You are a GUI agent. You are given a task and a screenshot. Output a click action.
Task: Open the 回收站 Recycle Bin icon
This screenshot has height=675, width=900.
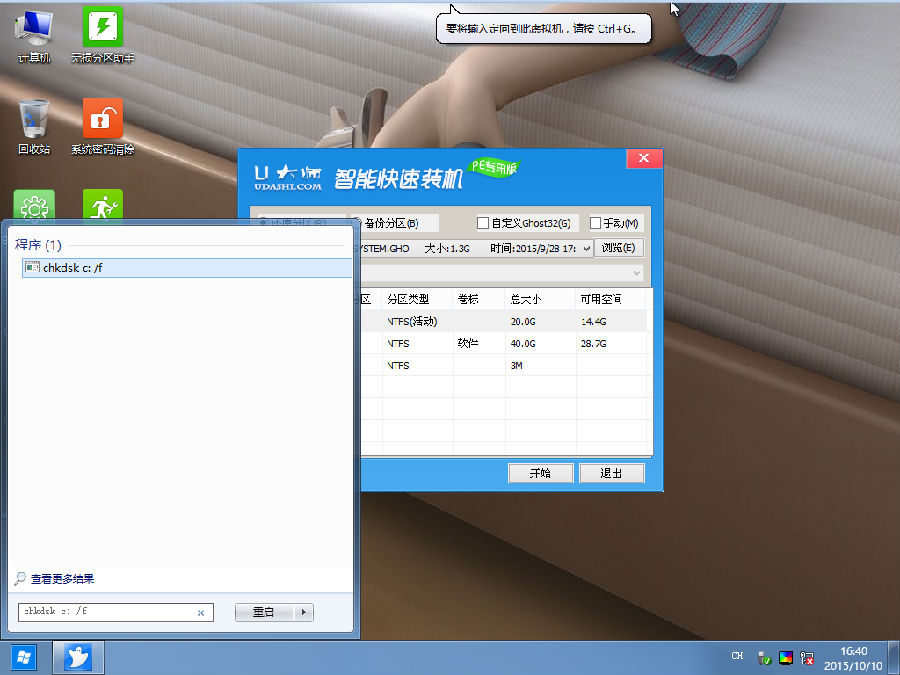34,126
